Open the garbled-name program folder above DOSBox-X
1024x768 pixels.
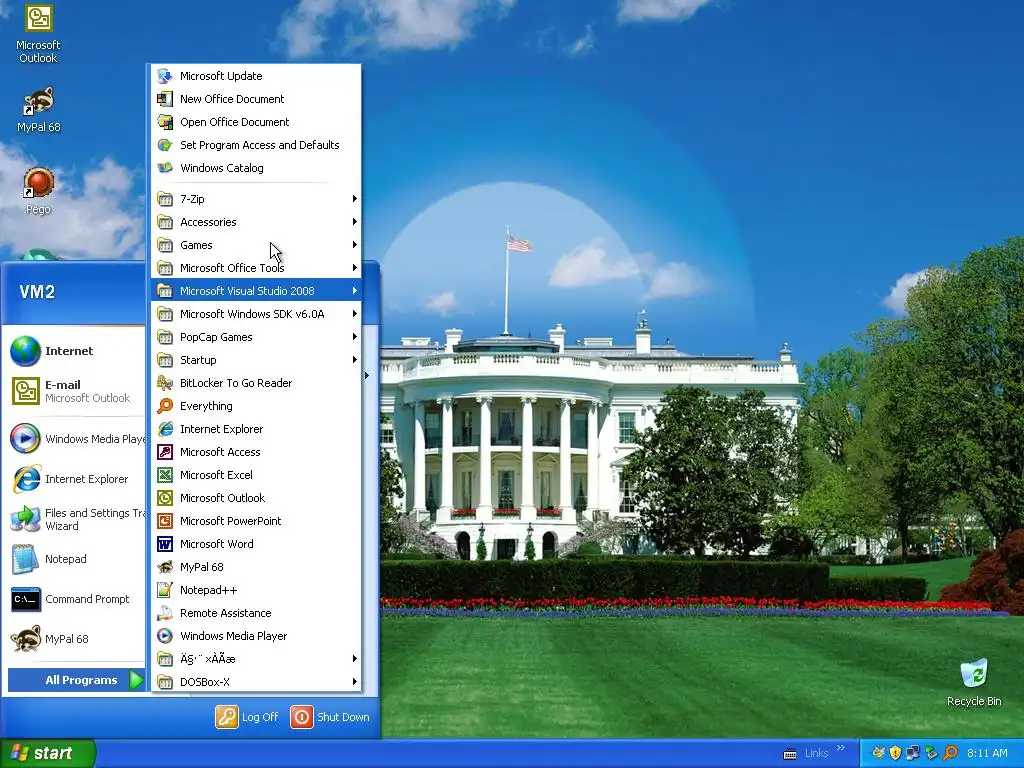(x=256, y=659)
